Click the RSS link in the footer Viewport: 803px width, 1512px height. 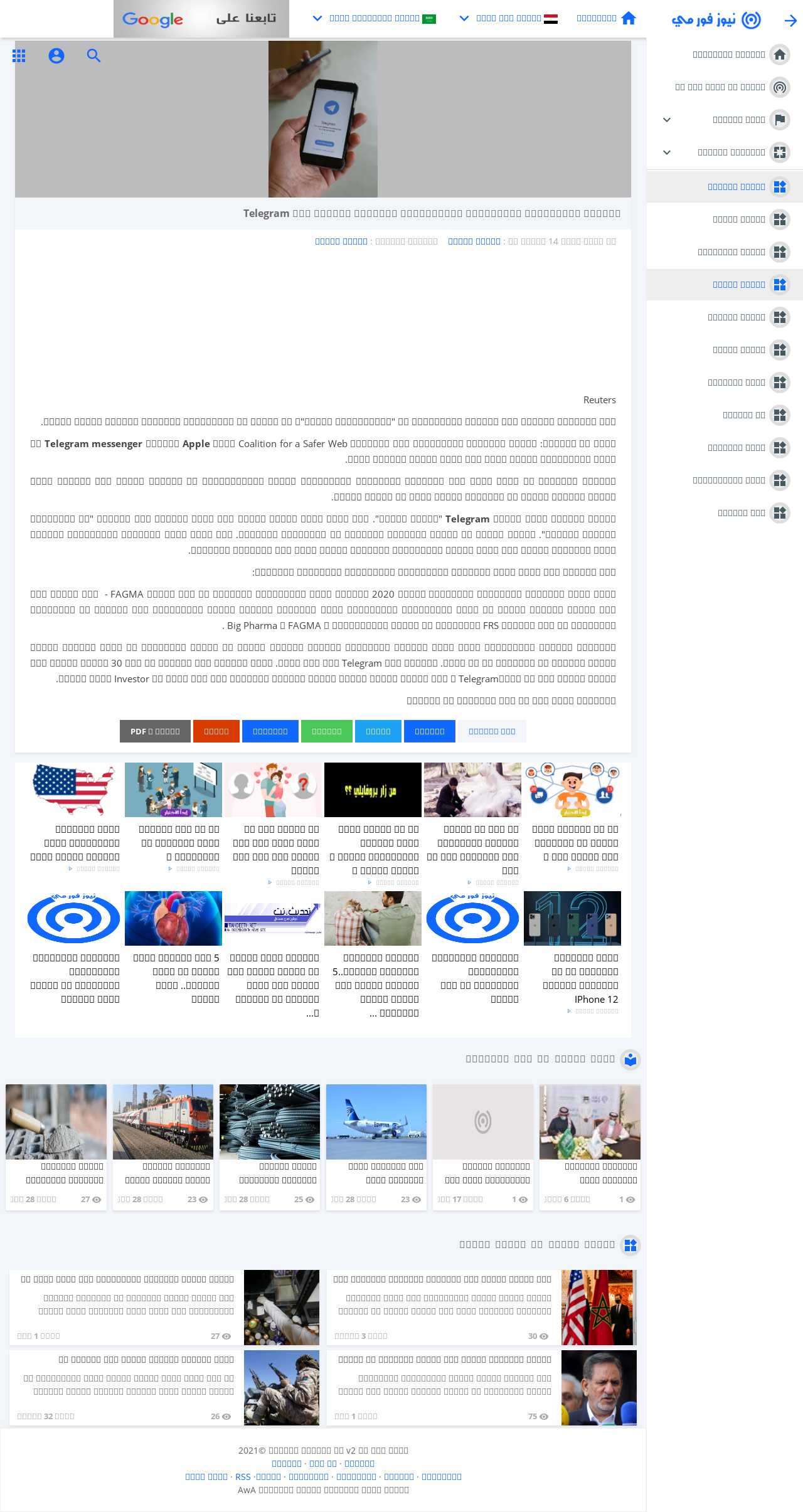[243, 1477]
